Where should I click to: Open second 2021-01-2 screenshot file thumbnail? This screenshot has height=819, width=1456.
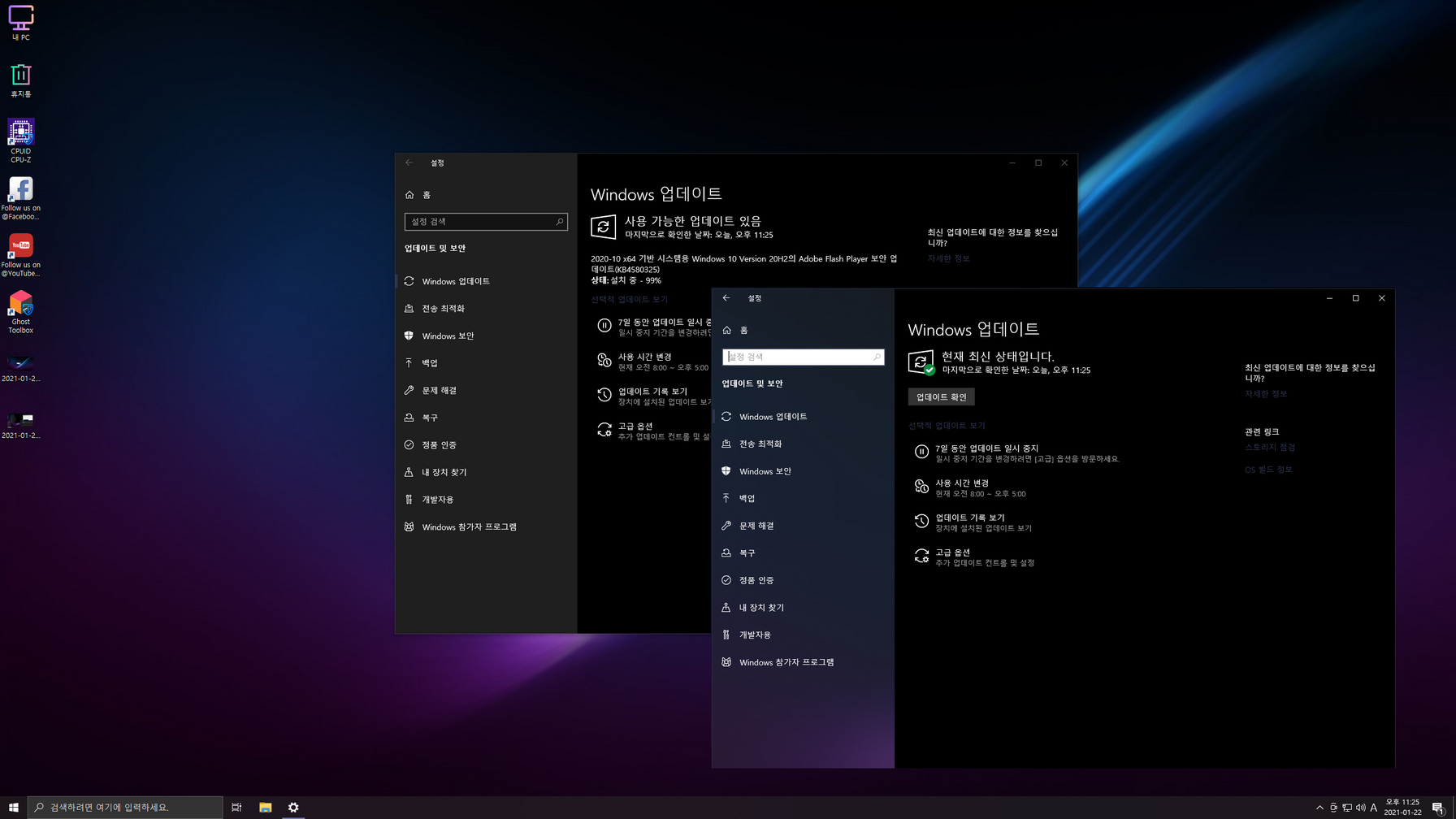point(20,425)
